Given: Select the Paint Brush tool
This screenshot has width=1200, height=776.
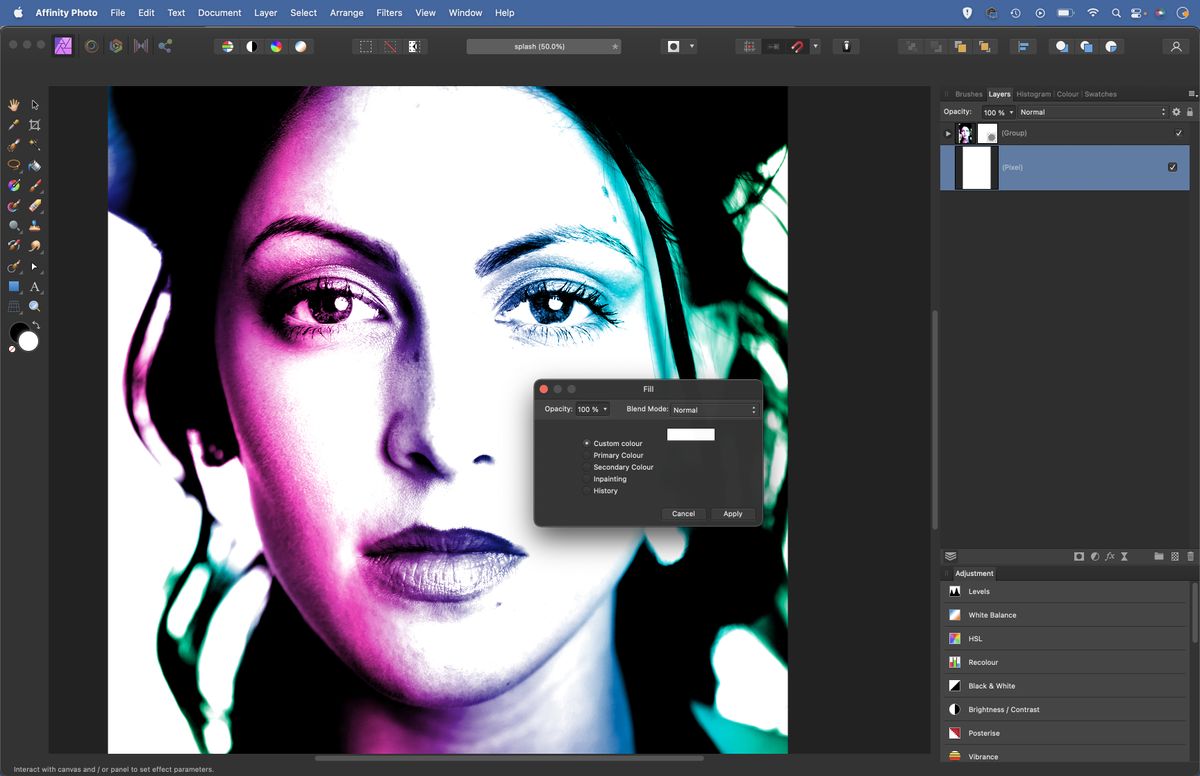Looking at the screenshot, I should coord(34,185).
